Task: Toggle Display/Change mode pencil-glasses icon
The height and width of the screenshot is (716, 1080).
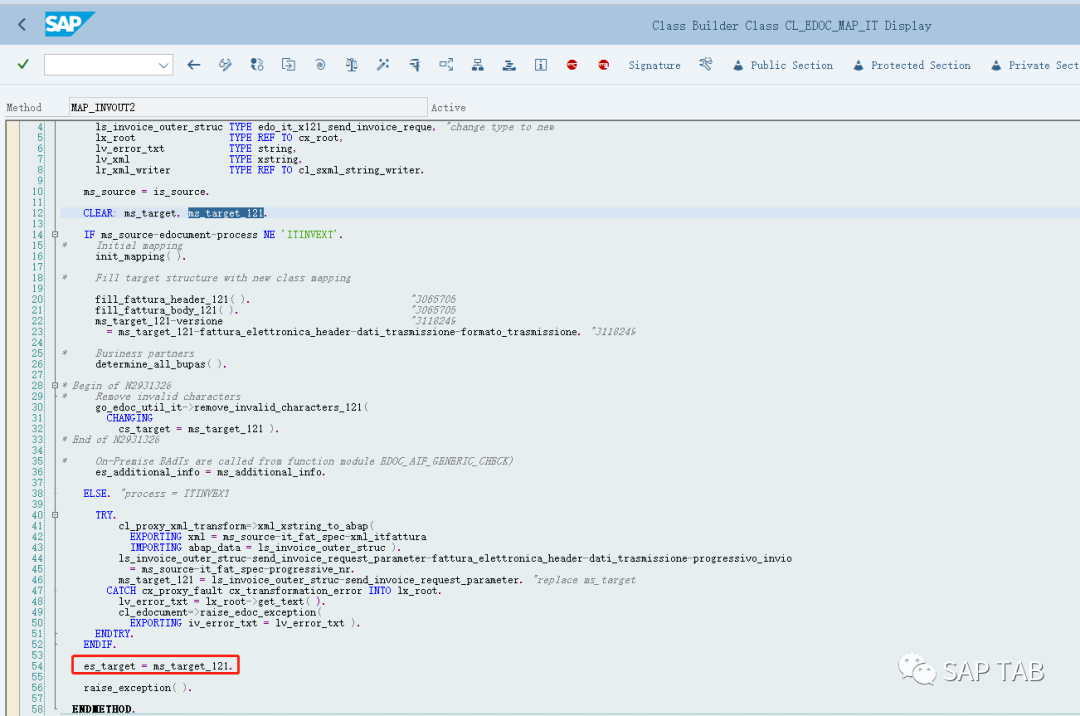Action: pos(225,65)
